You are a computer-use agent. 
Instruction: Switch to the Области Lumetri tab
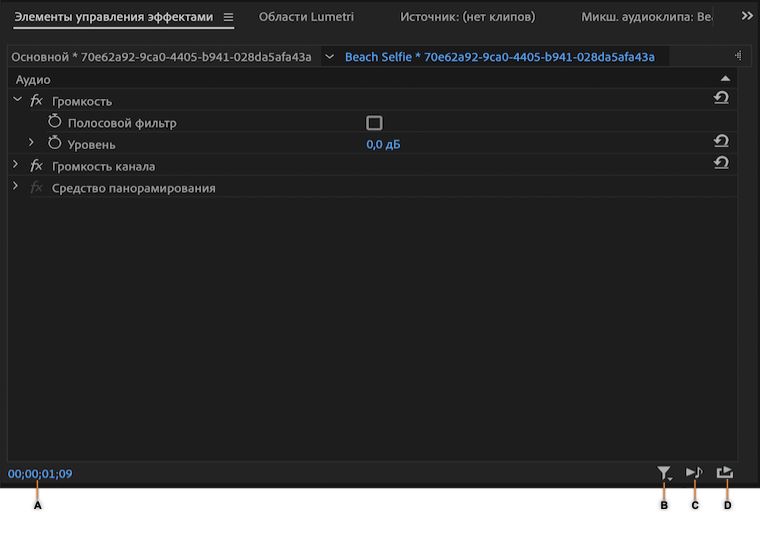306,17
